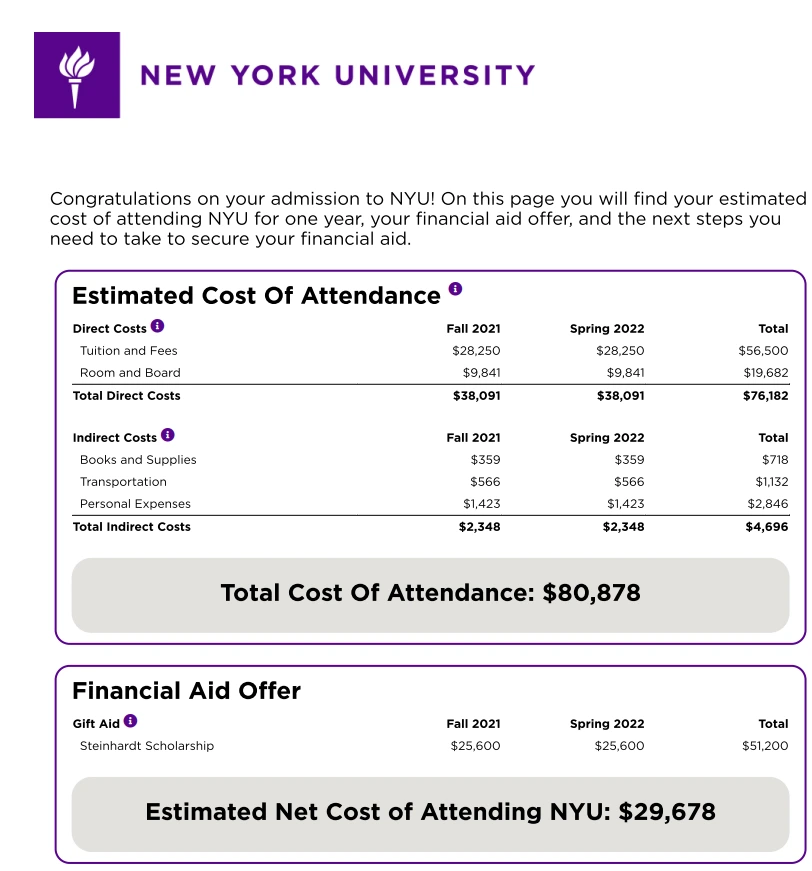This screenshot has height=871, width=812.
Task: Click the Total Direct Costs amount $76,182
Action: pos(765,396)
